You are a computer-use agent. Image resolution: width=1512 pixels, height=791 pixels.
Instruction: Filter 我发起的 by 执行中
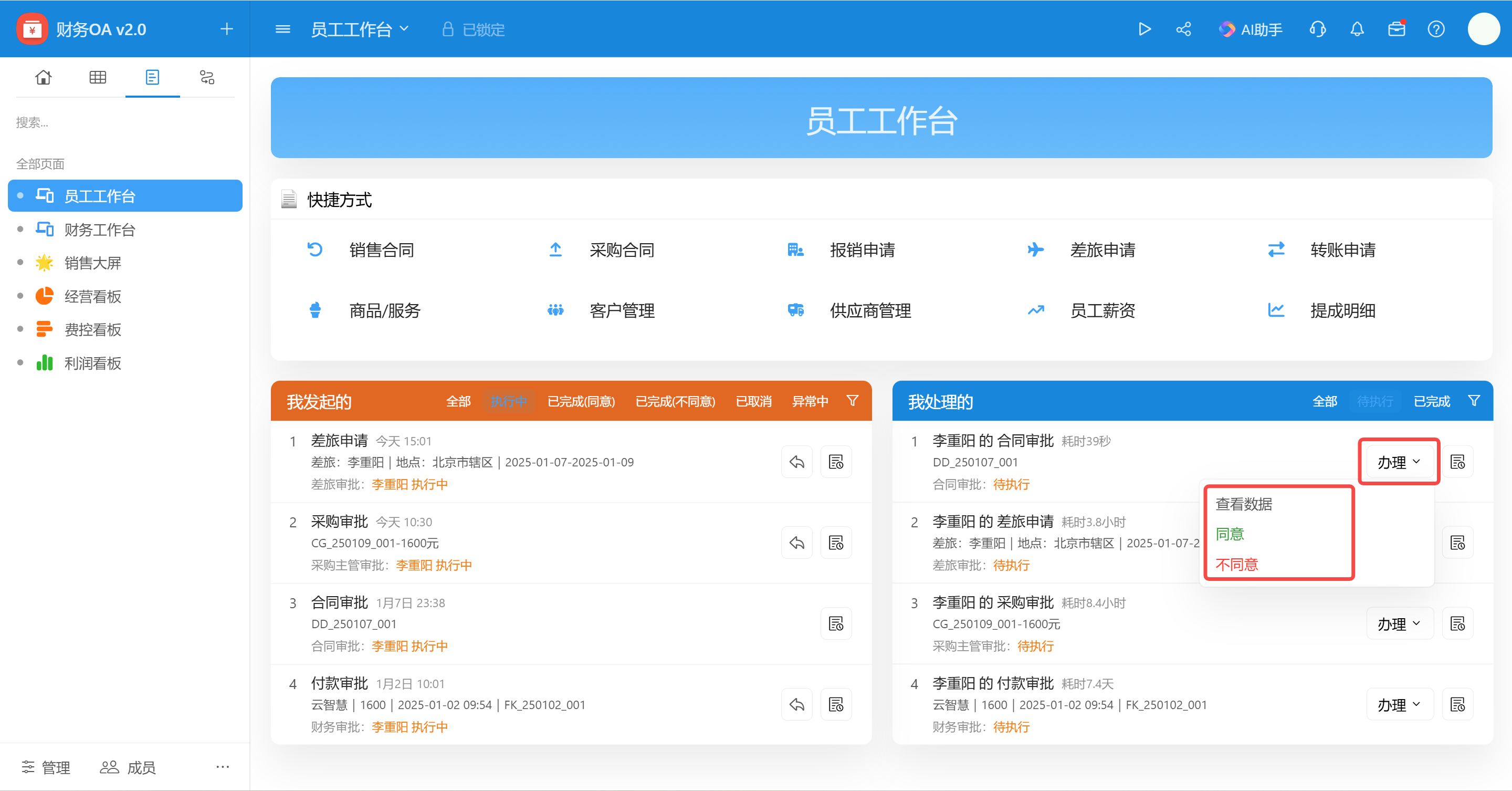coord(508,402)
